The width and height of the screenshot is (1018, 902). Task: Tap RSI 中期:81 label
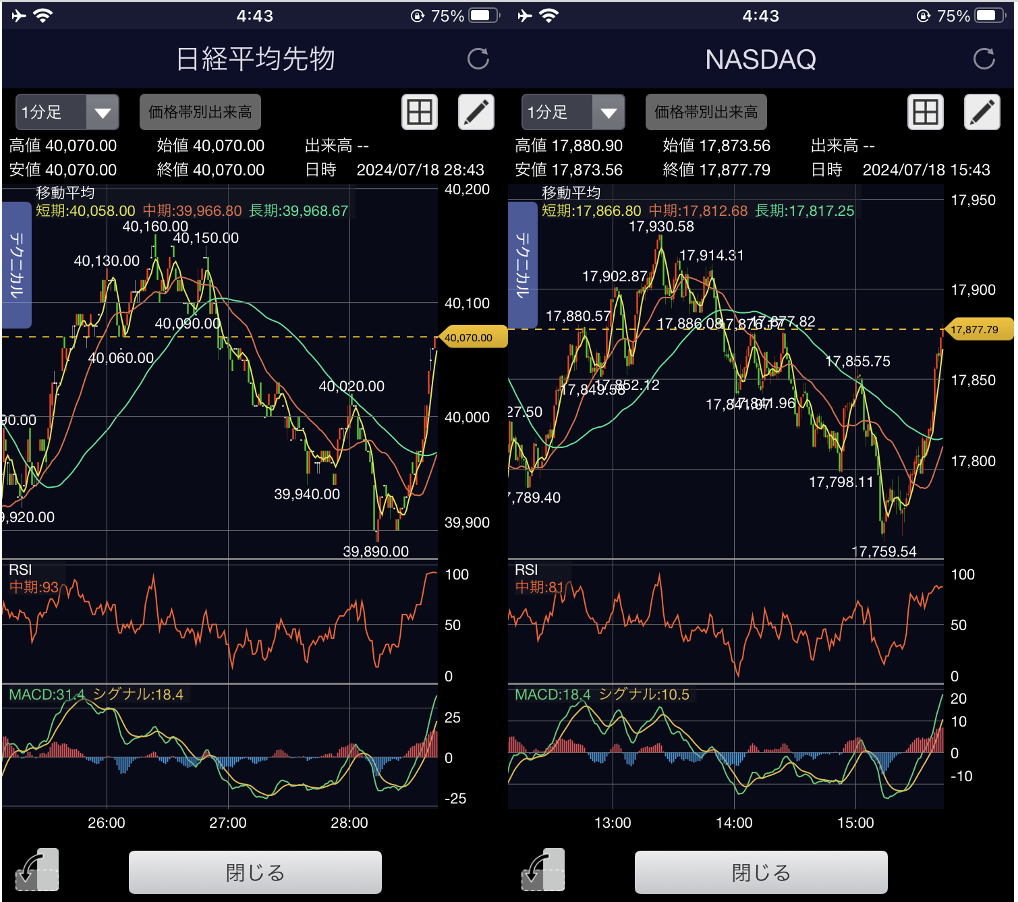pyautogui.click(x=540, y=587)
